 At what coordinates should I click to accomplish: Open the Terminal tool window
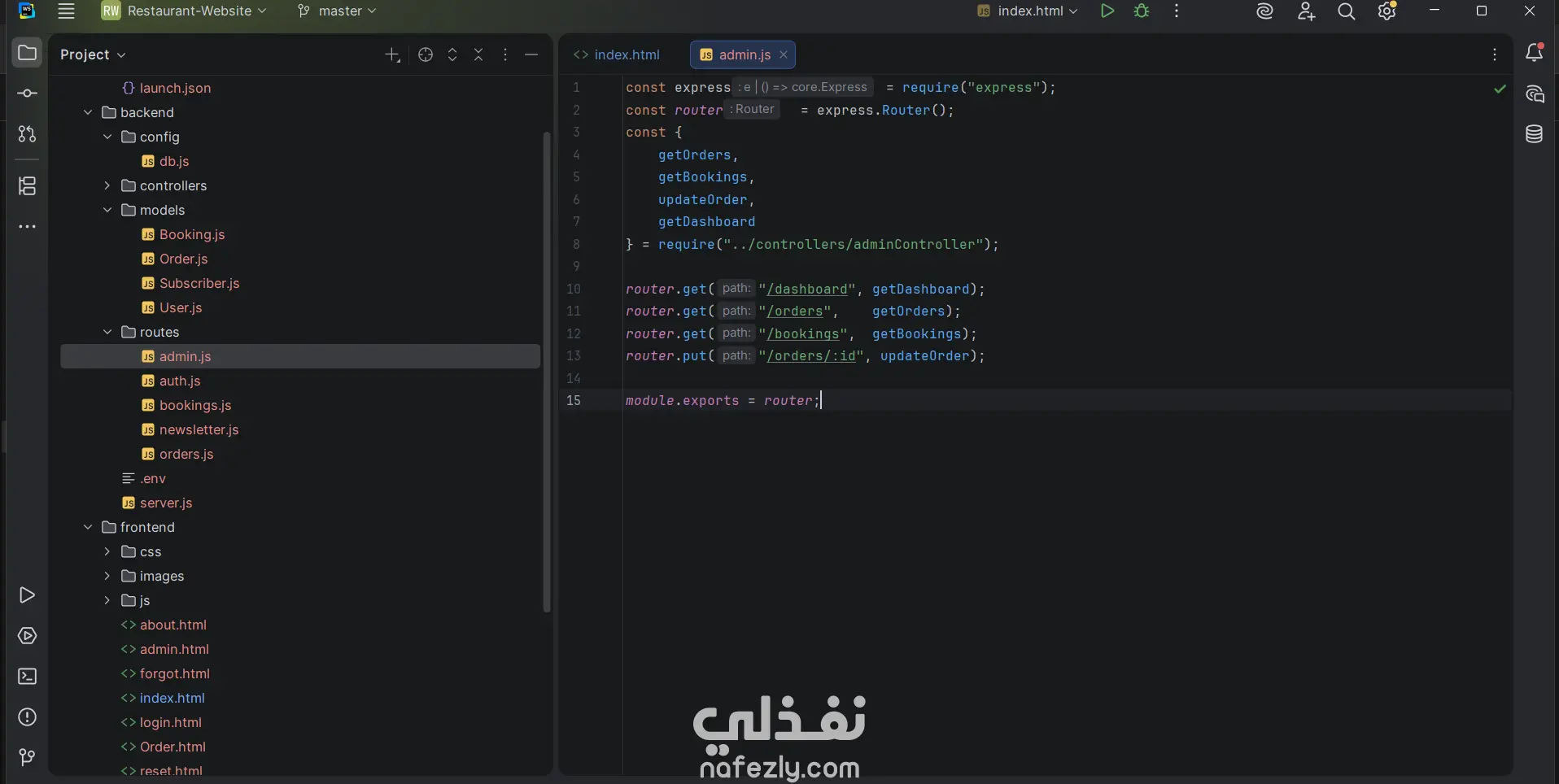(x=27, y=677)
